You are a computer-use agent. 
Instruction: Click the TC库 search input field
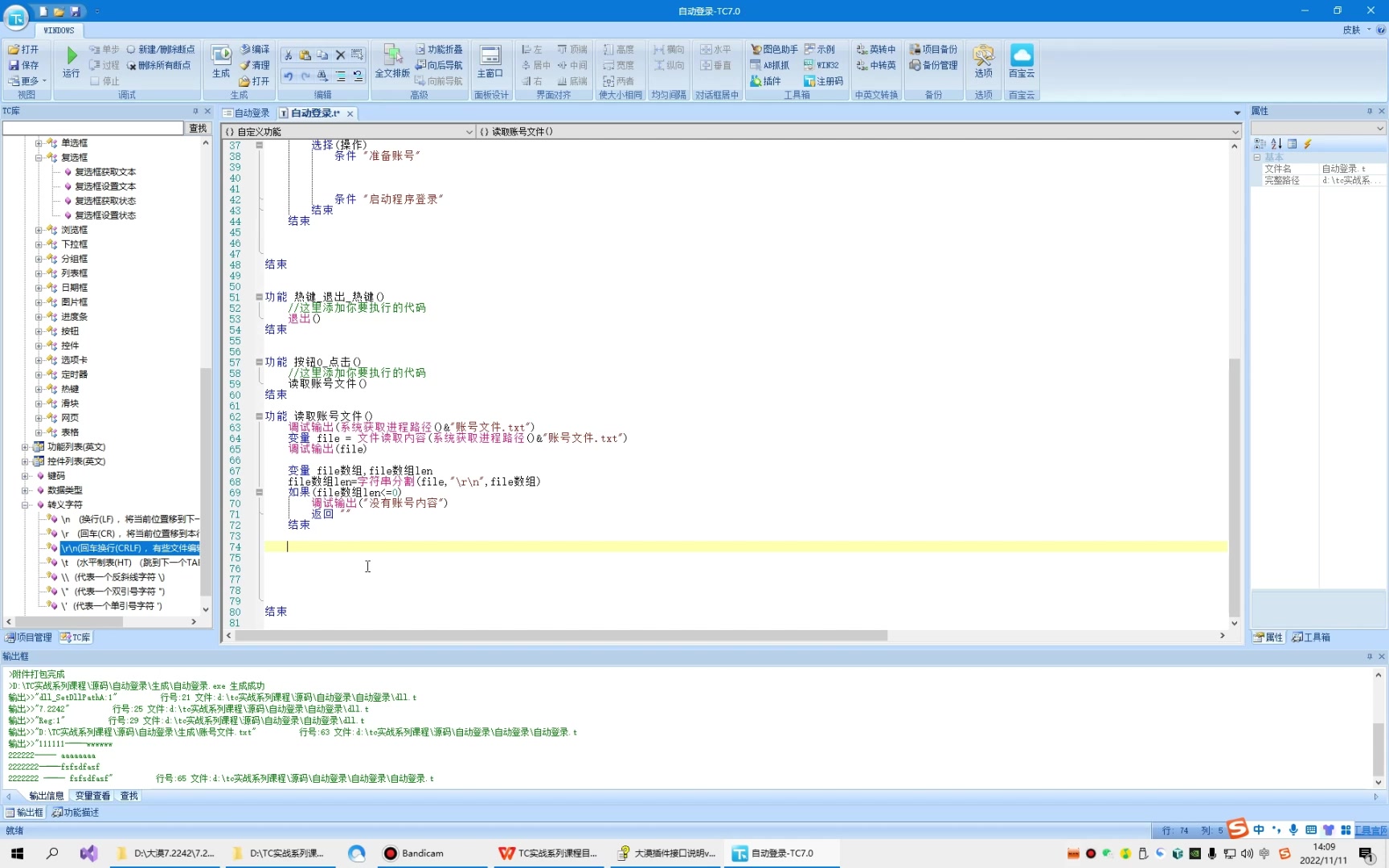click(x=93, y=129)
